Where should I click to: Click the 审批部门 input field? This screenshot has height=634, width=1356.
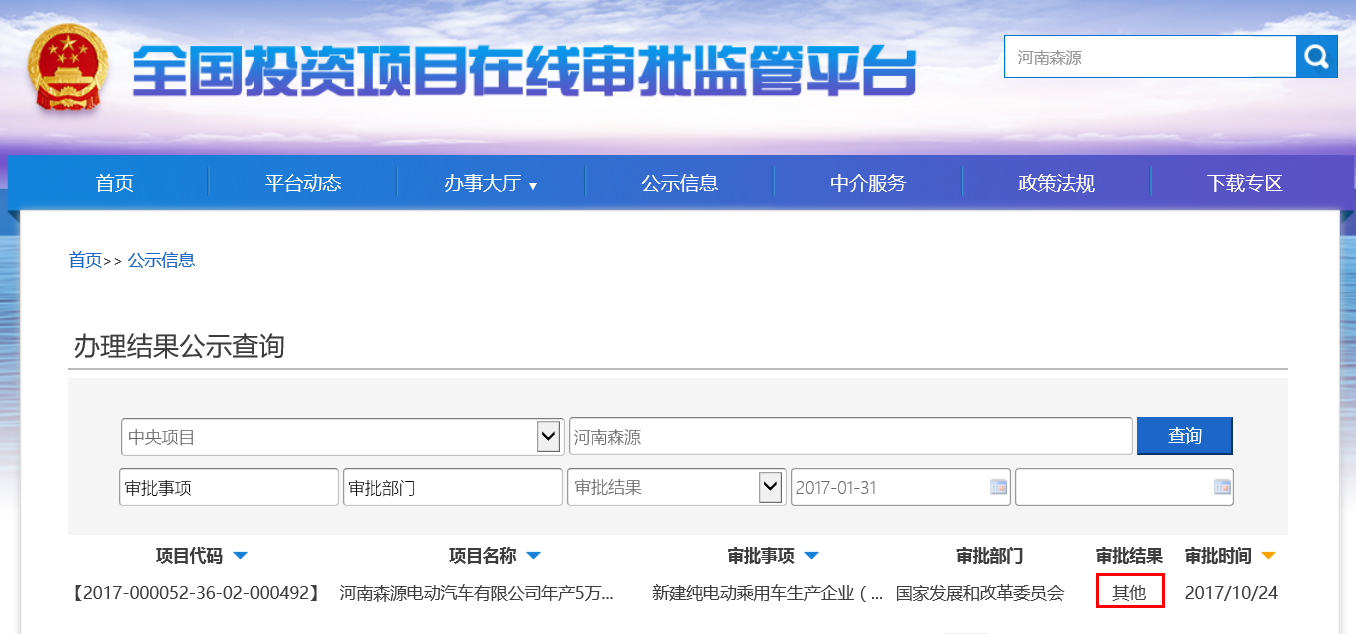click(x=452, y=487)
